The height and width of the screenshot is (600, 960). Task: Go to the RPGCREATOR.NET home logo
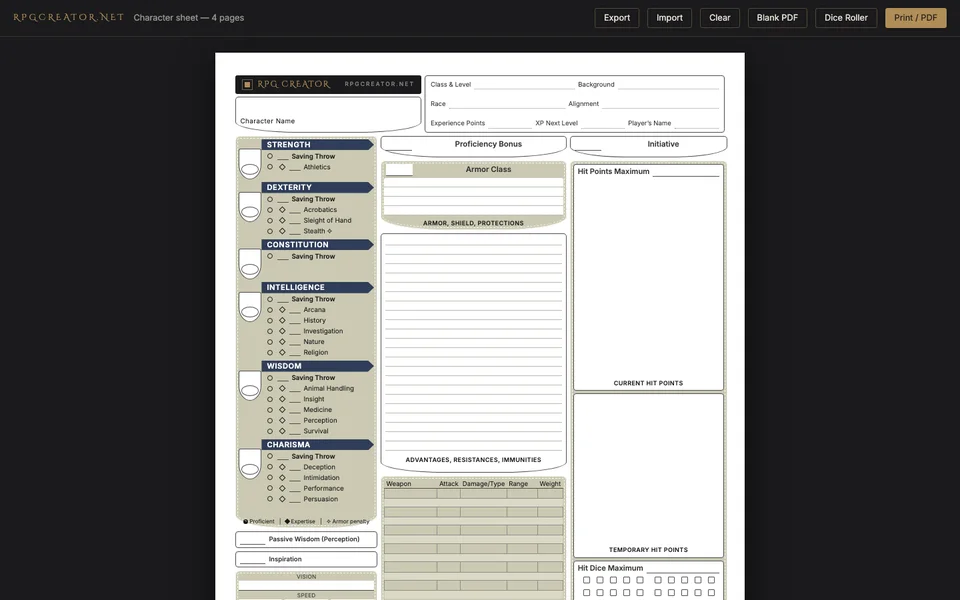click(x=68, y=17)
